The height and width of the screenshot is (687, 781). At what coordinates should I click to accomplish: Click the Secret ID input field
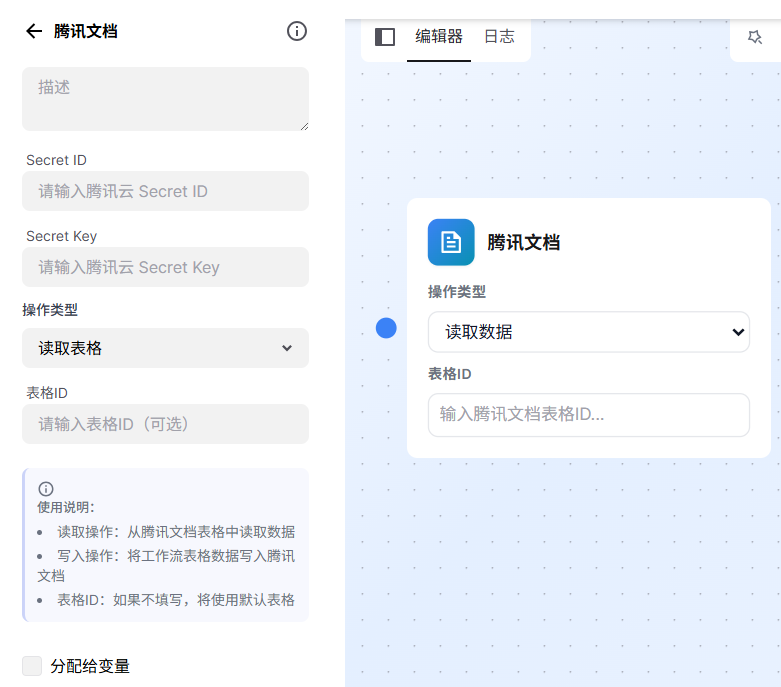(x=165, y=191)
